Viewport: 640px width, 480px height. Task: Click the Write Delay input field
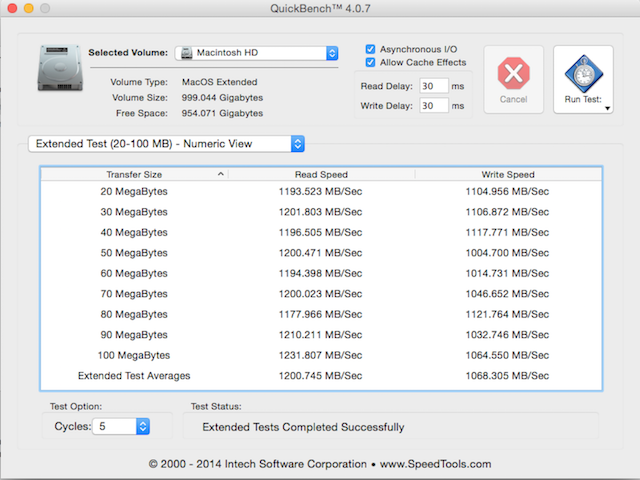pyautogui.click(x=434, y=106)
